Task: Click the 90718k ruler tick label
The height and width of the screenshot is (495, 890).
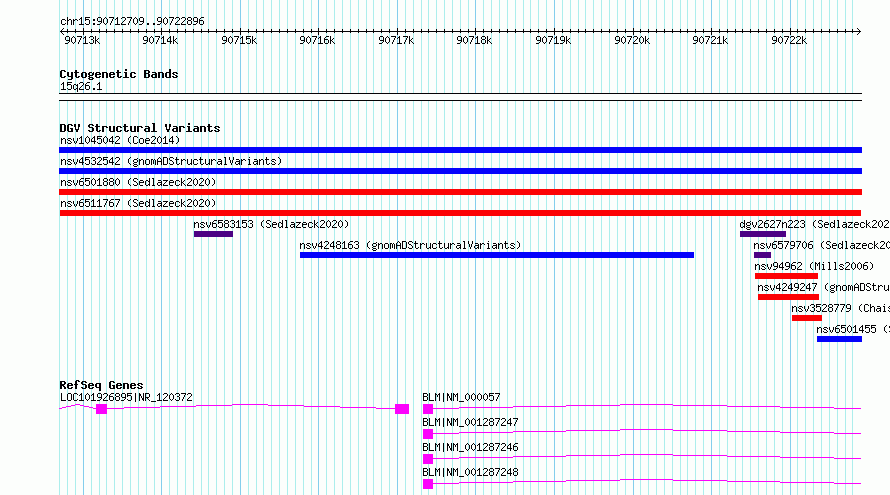Action: point(475,40)
